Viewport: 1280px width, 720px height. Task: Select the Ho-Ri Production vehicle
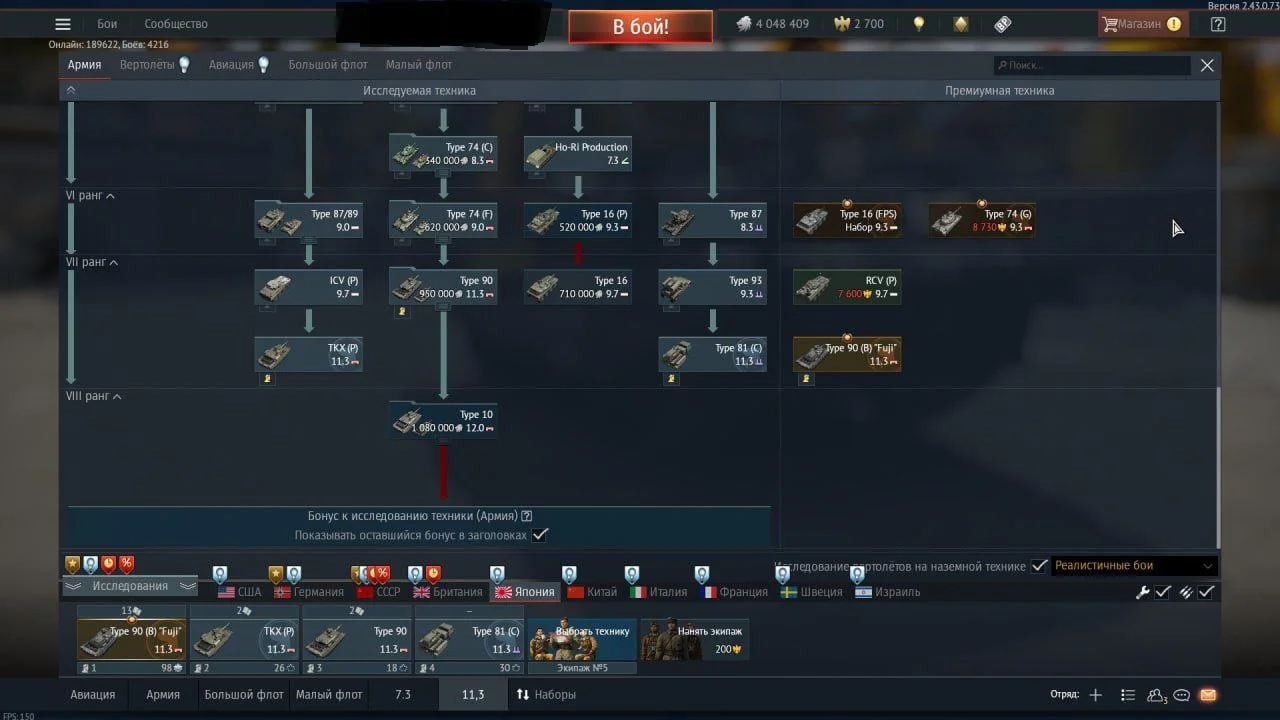pos(578,153)
